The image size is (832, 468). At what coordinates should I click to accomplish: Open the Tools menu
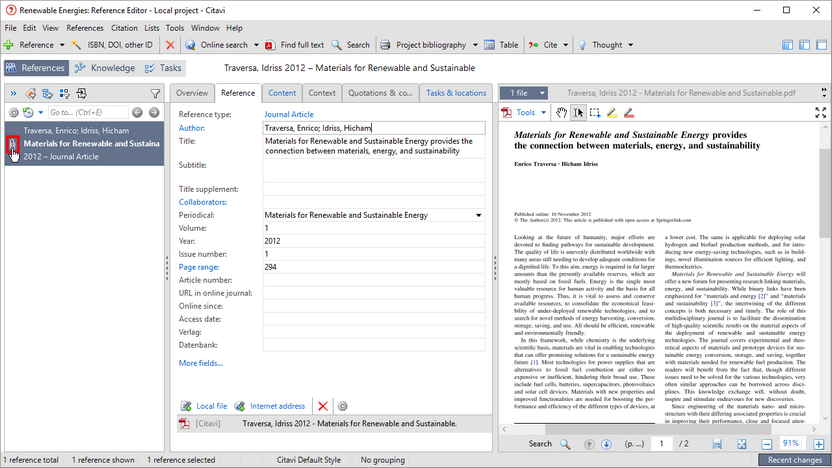[x=175, y=28]
